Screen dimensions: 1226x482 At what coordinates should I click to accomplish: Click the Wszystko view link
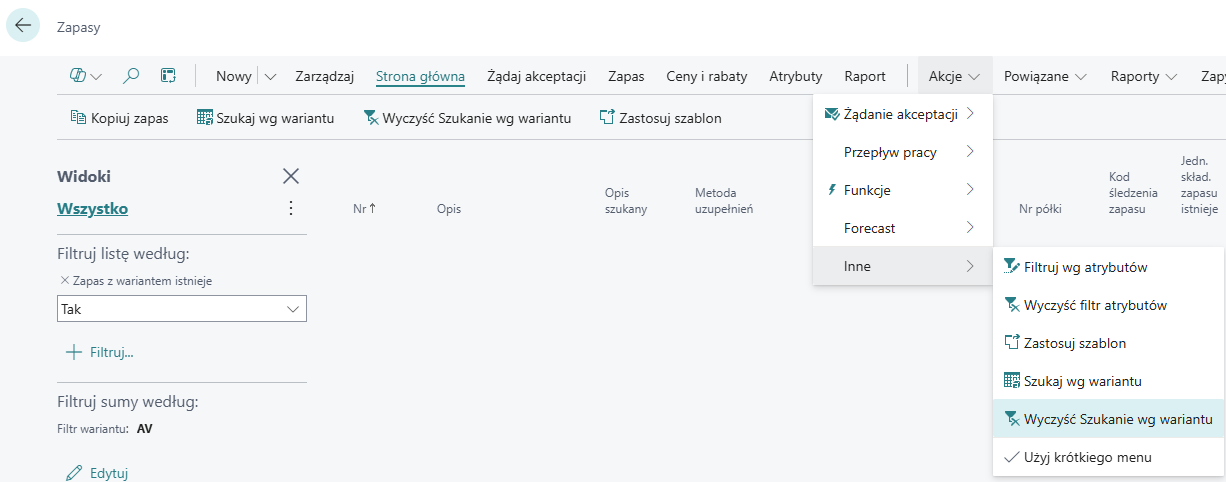click(93, 209)
